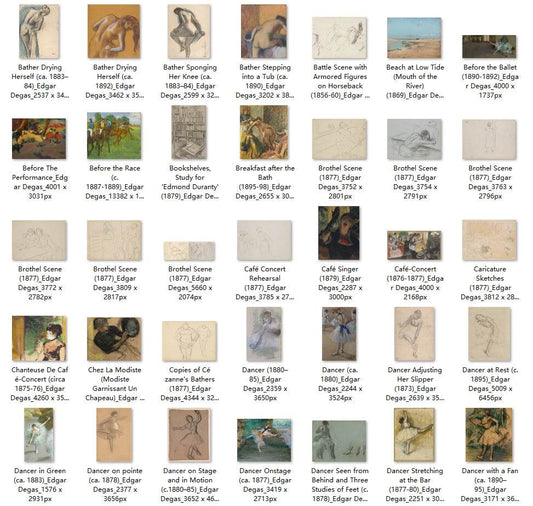The height and width of the screenshot is (506, 533).
Task: Select Battle Scene with Armored Figures on Horseback file
Action: pos(339,38)
